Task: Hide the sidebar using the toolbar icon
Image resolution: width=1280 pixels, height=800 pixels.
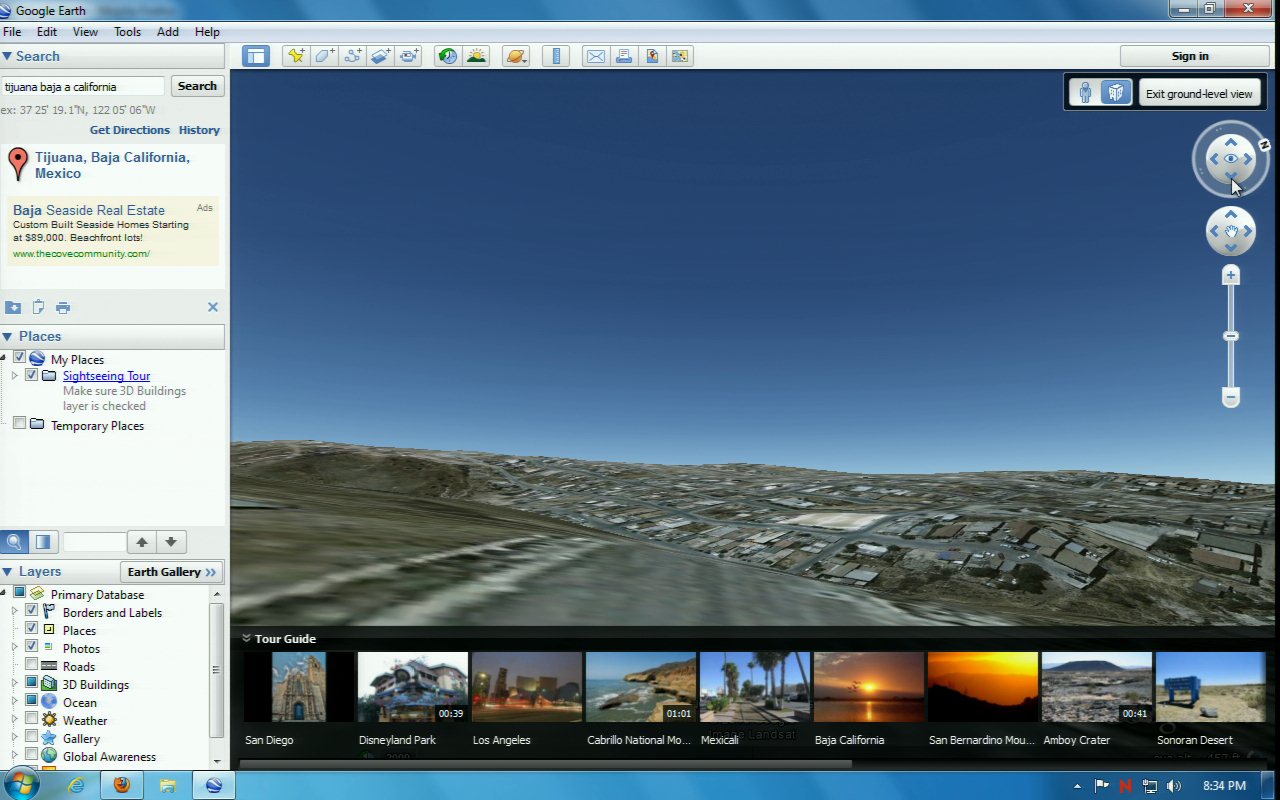Action: tap(256, 56)
